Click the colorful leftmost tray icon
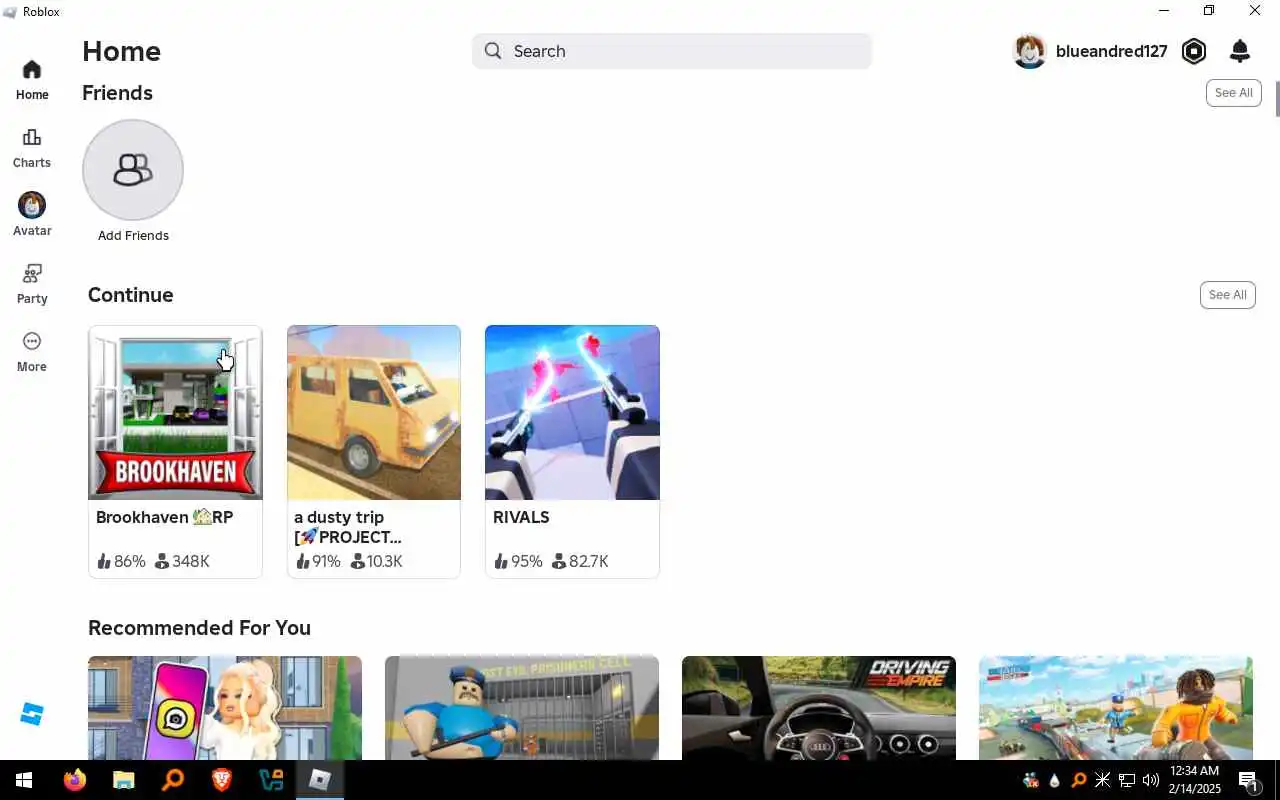The width and height of the screenshot is (1280, 800). pyautogui.click(x=1030, y=780)
